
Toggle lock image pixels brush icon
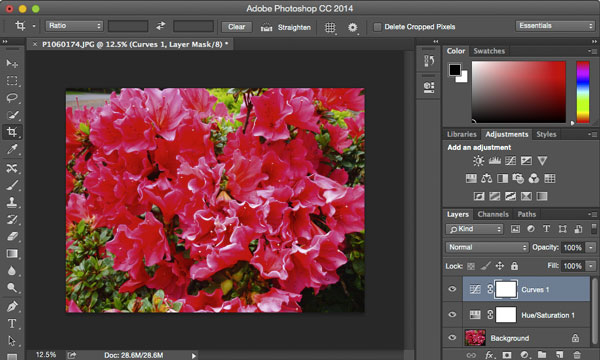coord(486,266)
